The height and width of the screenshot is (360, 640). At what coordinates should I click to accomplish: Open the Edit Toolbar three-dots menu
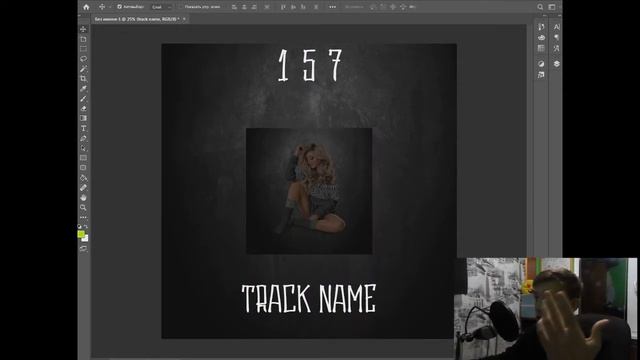[83, 217]
